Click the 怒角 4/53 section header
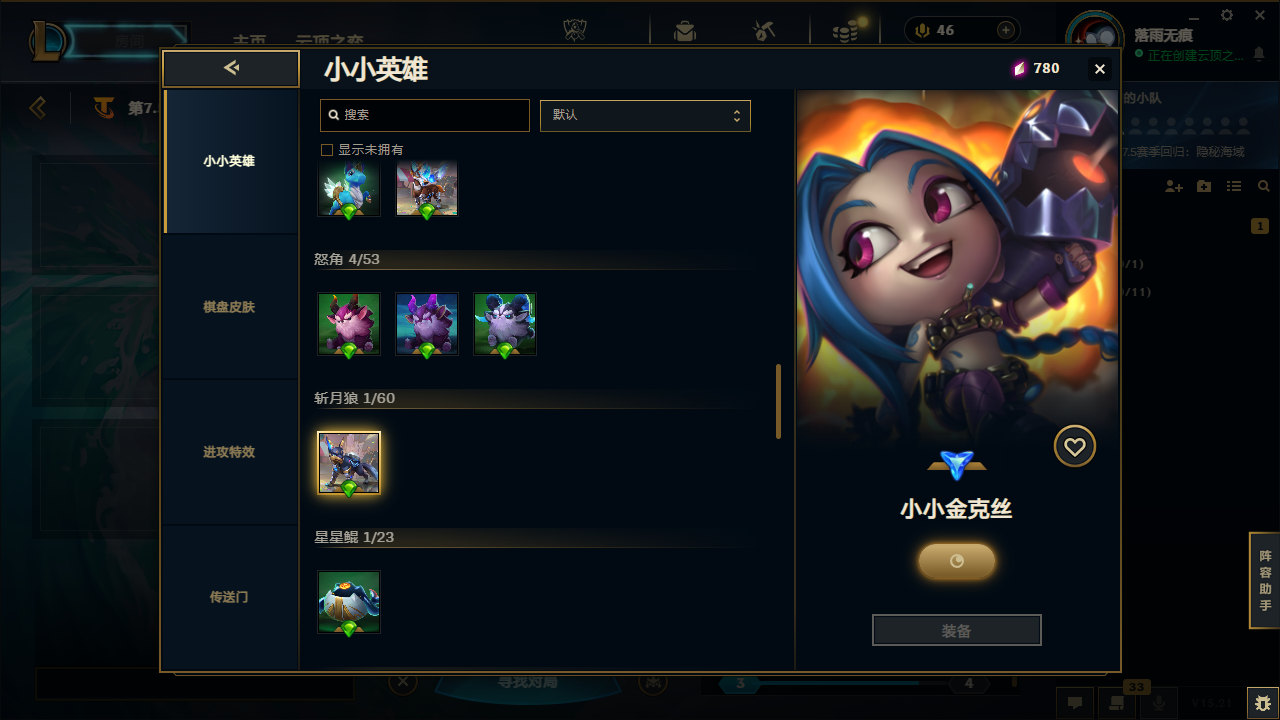1280x720 pixels. click(347, 259)
